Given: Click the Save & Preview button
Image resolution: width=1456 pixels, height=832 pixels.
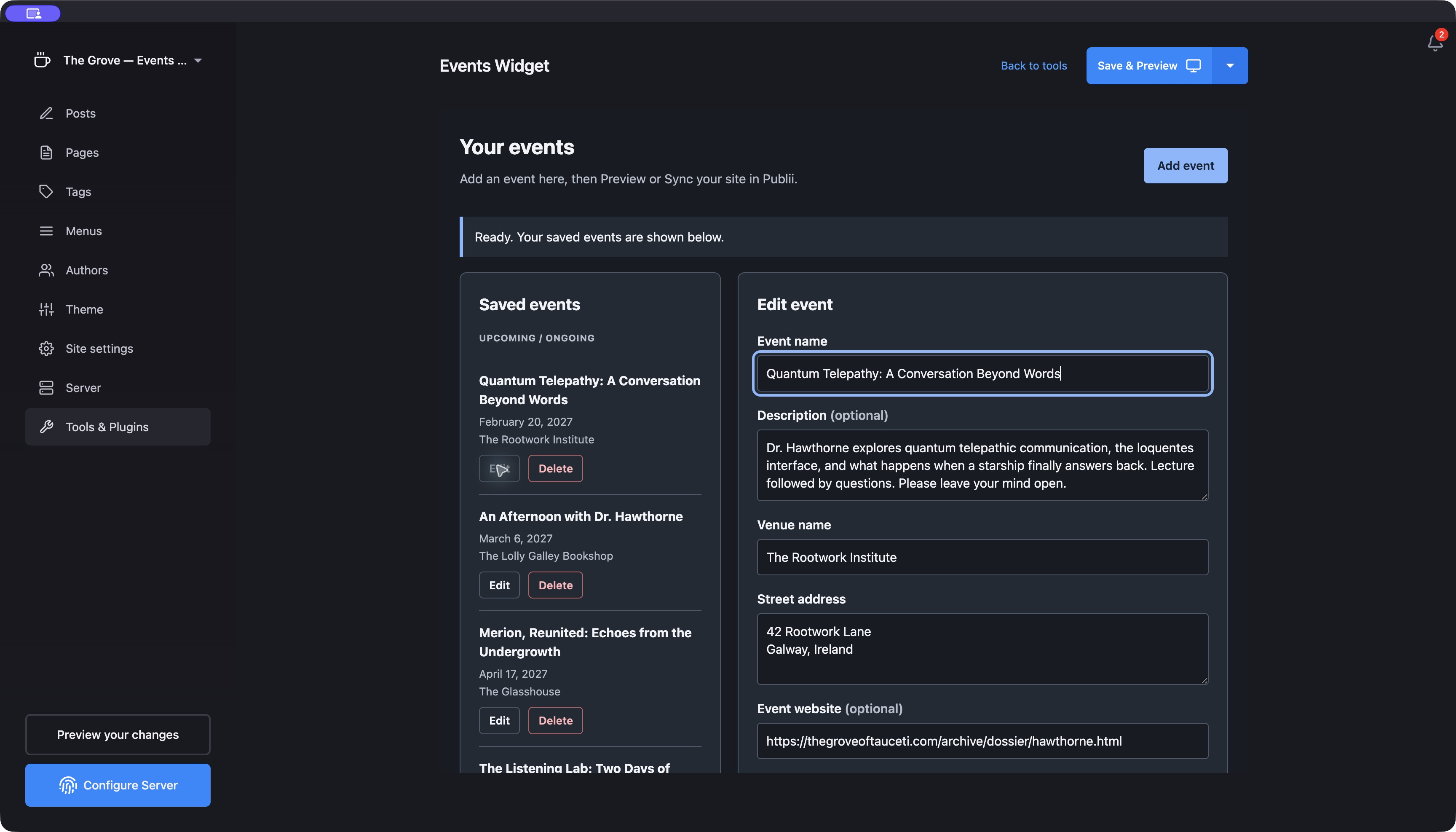Looking at the screenshot, I should (1149, 66).
